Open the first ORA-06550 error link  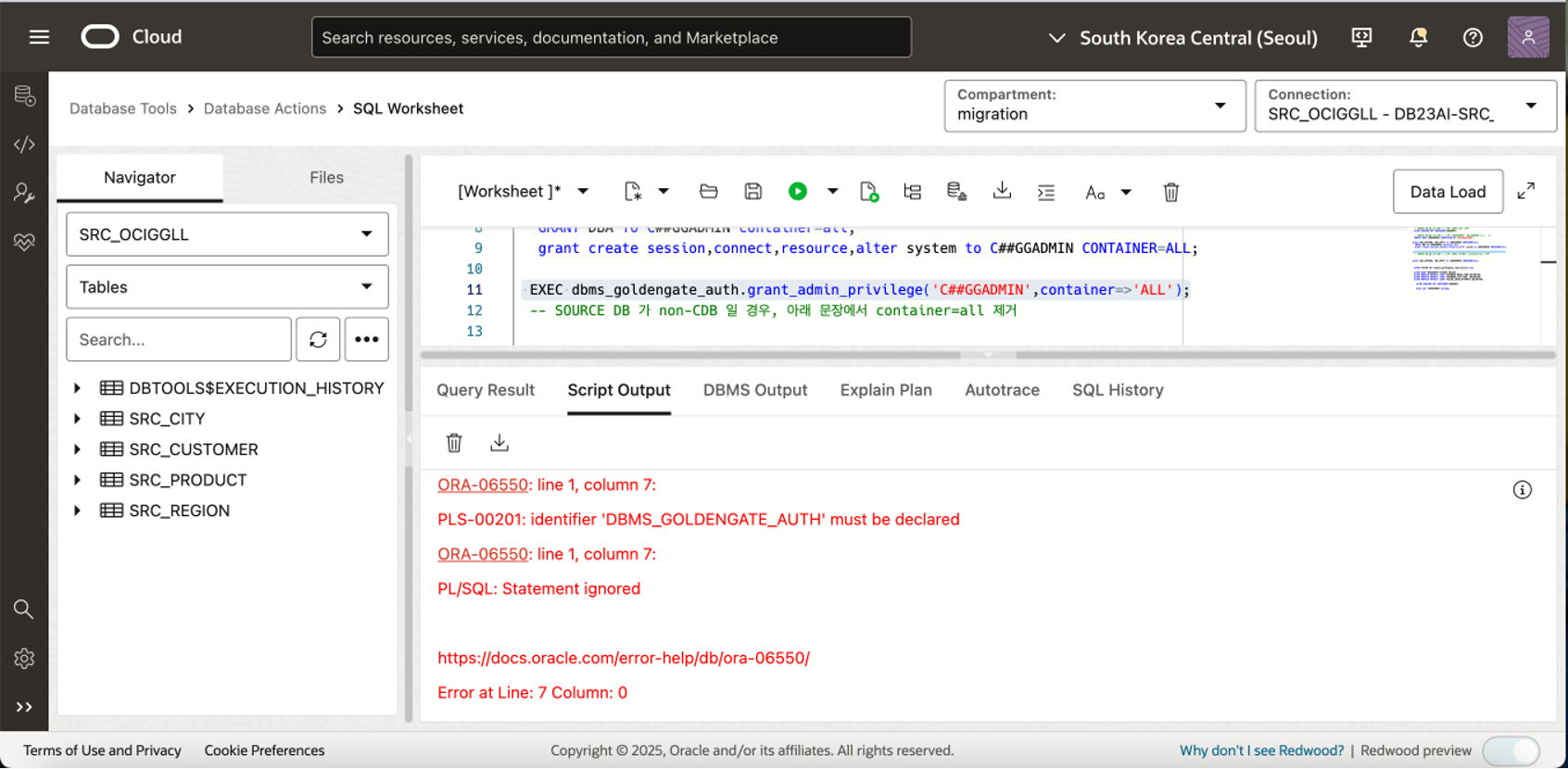click(483, 485)
